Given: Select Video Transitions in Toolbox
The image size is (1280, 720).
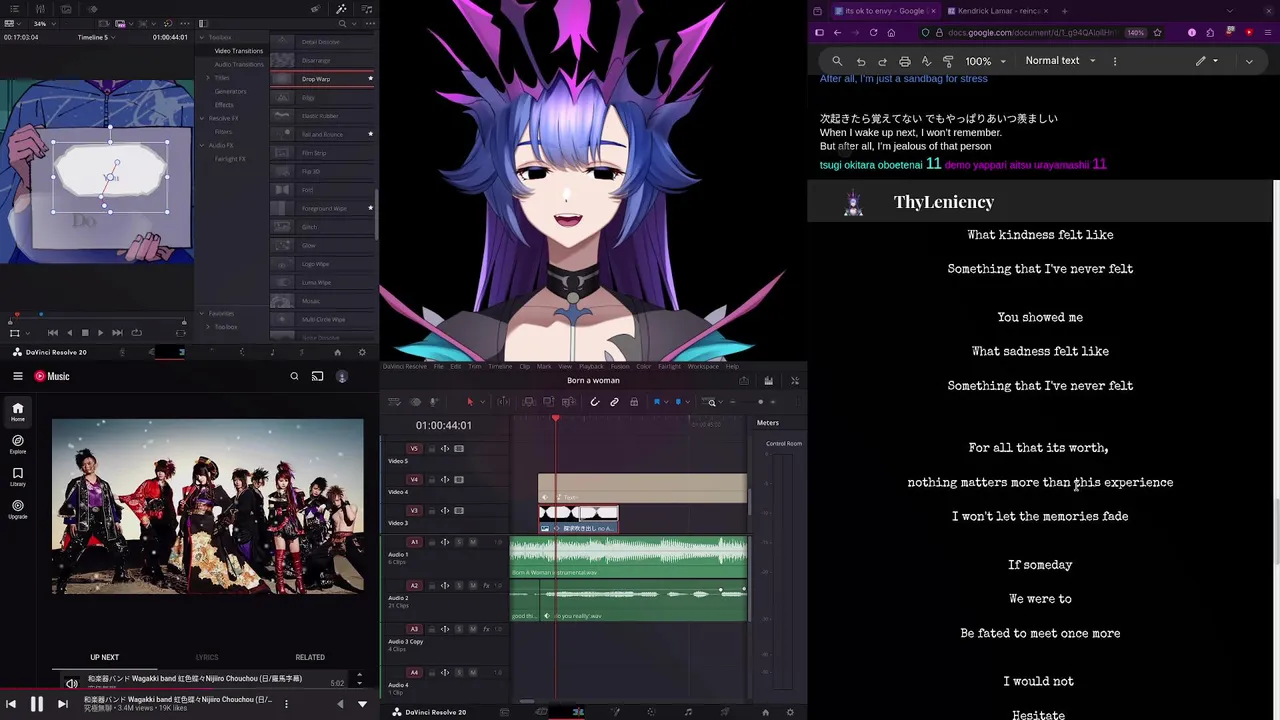Looking at the screenshot, I should pyautogui.click(x=239, y=51).
